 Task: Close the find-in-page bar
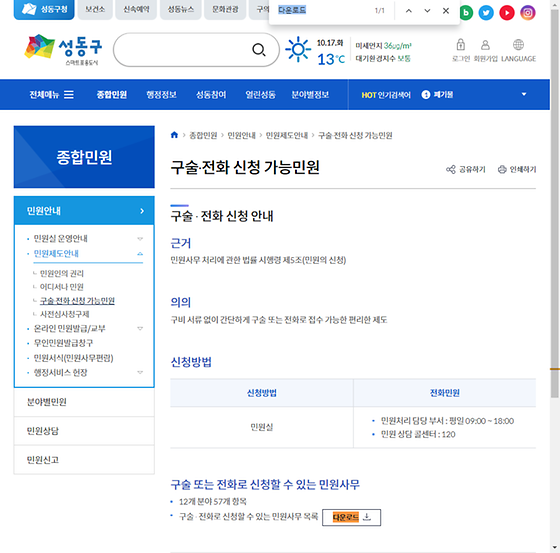(446, 11)
